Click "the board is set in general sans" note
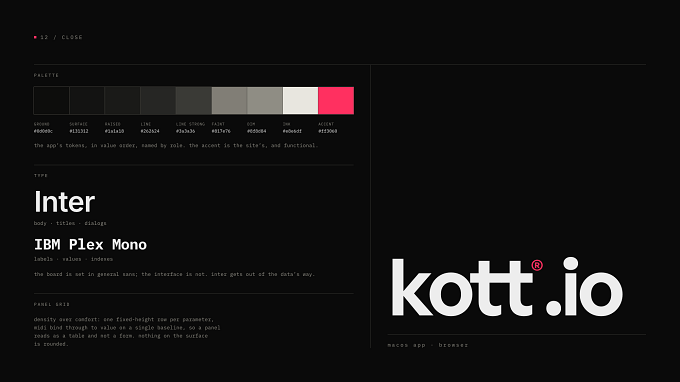Viewport: 680px width, 382px height. point(174,274)
